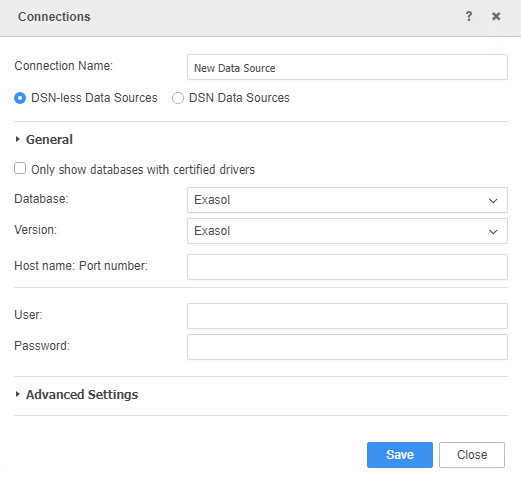Enable only show databases with certified drivers
The width and height of the screenshot is (521, 480).
coord(20,168)
